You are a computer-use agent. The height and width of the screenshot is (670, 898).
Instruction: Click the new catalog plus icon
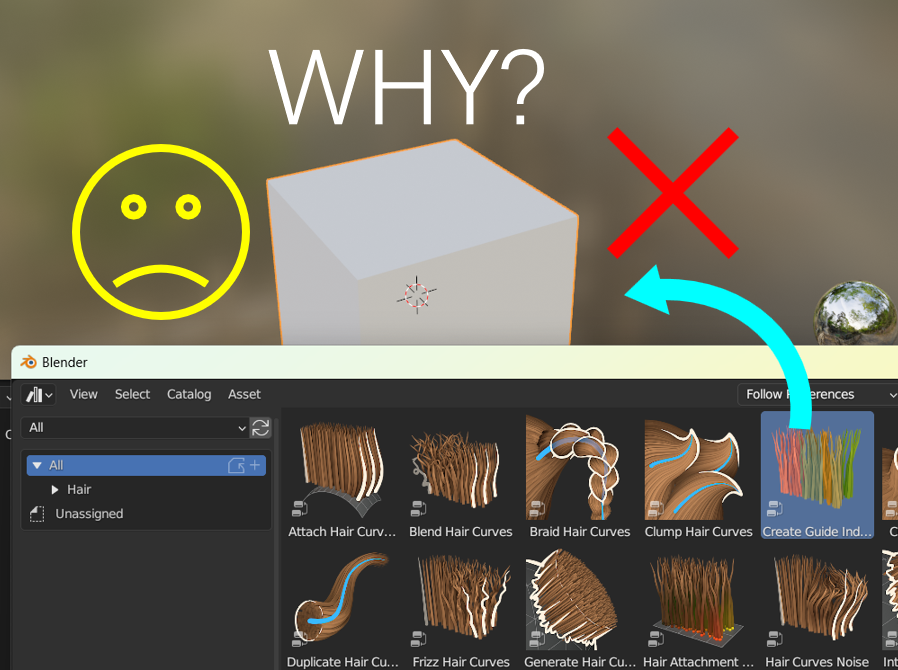(255, 466)
